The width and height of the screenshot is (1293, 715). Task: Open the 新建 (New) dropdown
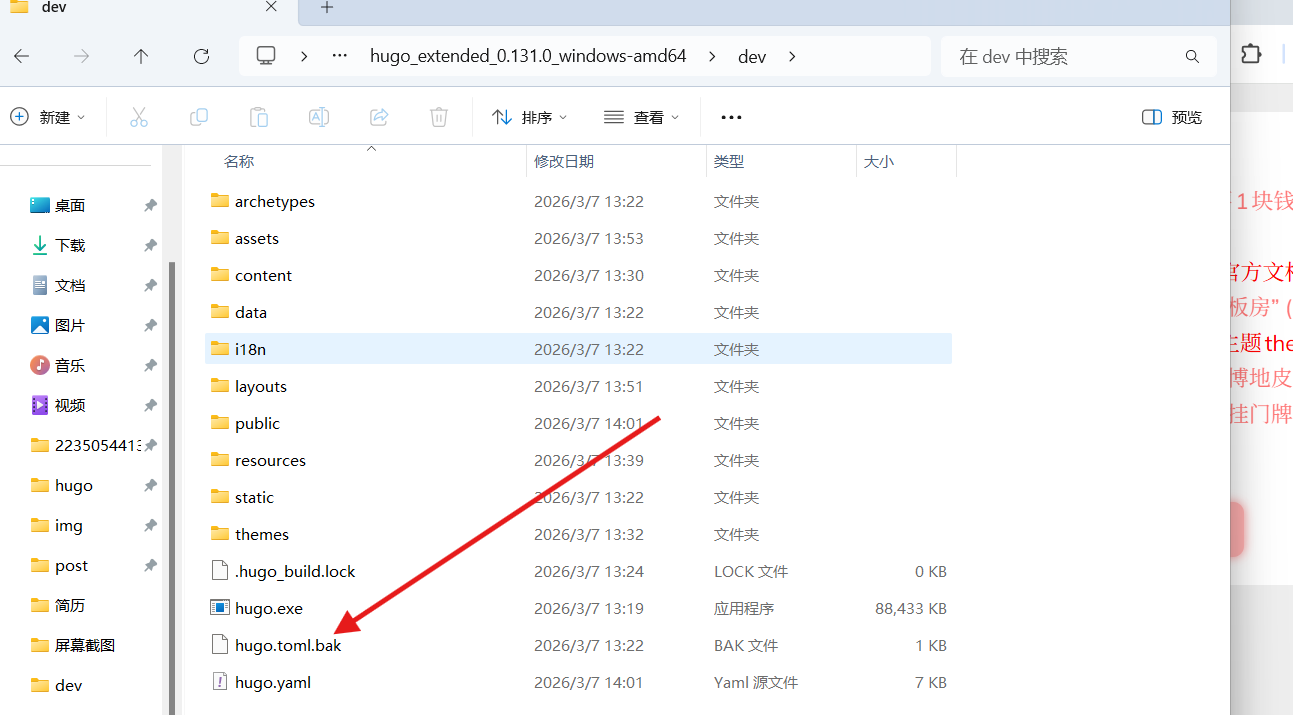pyautogui.click(x=48, y=117)
